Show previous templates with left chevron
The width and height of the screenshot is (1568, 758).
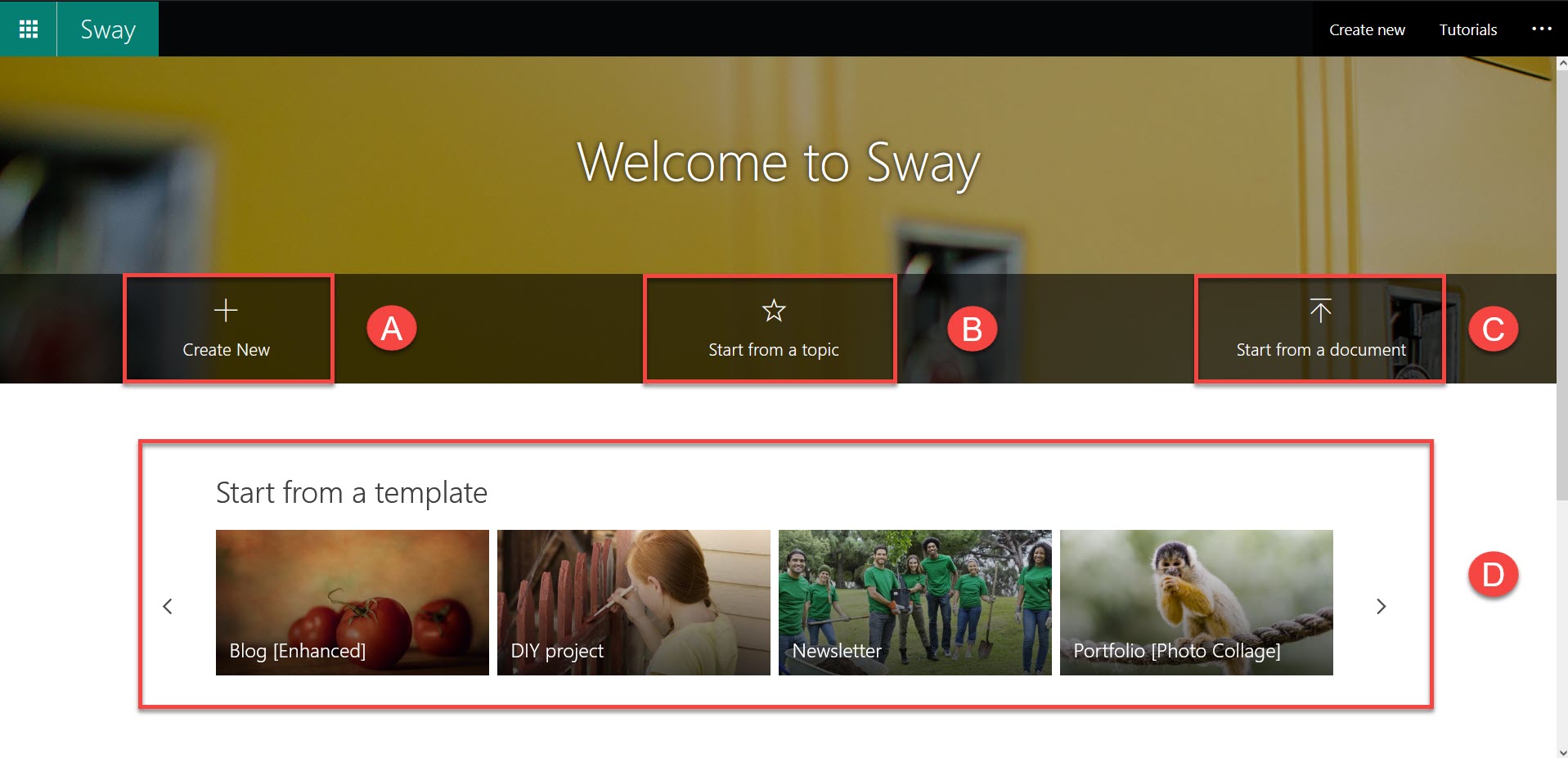[x=168, y=606]
